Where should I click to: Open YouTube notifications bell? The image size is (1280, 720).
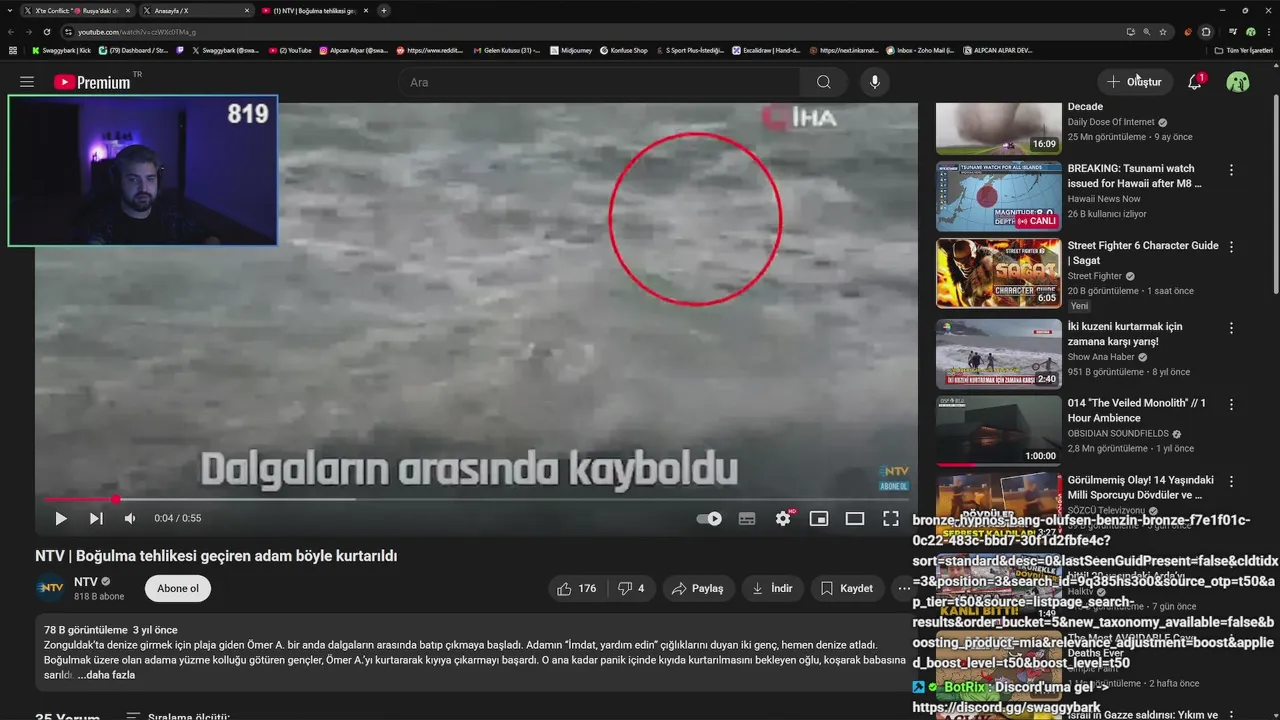pos(1194,82)
